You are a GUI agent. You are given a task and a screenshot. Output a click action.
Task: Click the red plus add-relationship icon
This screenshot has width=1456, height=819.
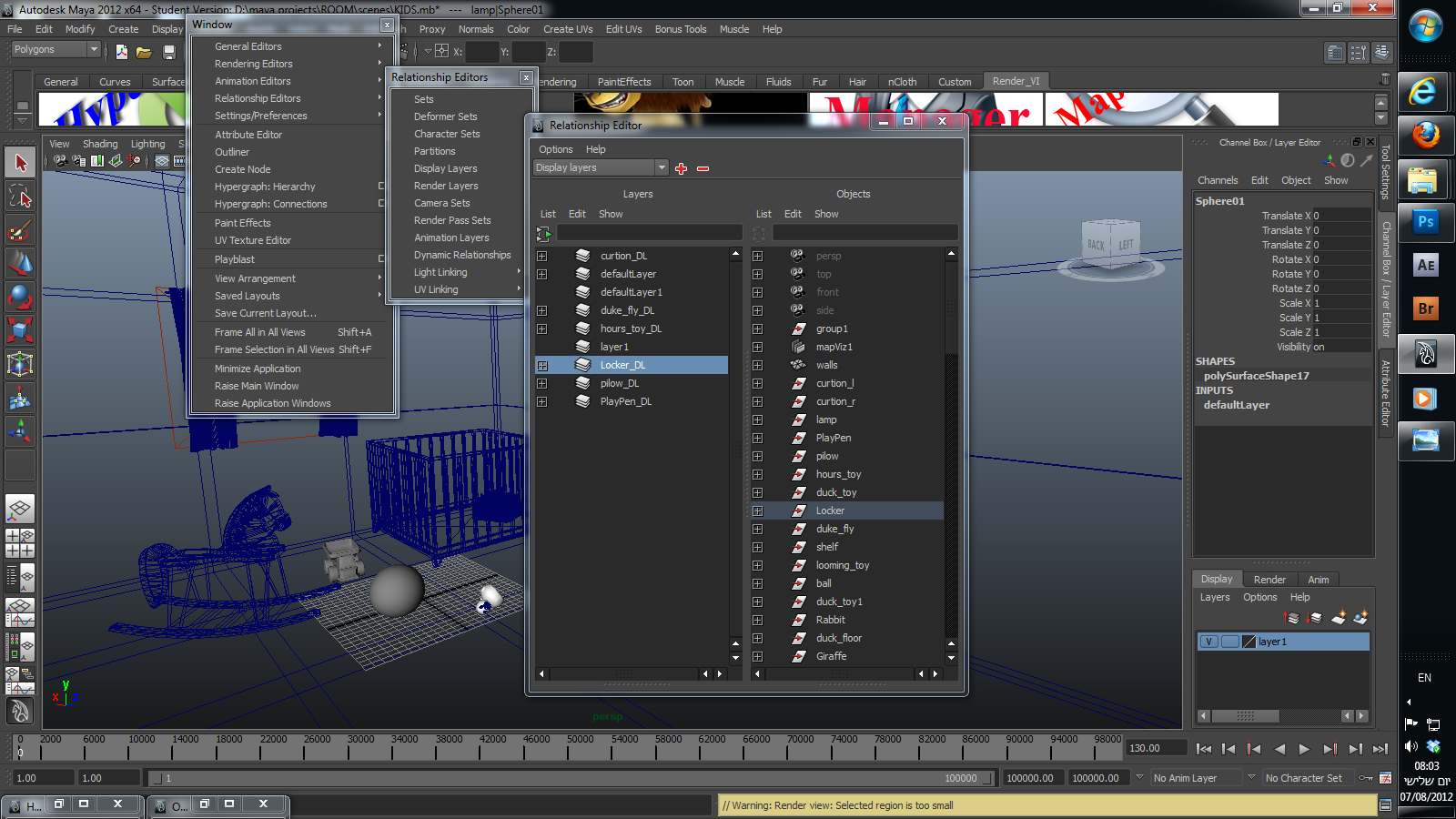(681, 168)
